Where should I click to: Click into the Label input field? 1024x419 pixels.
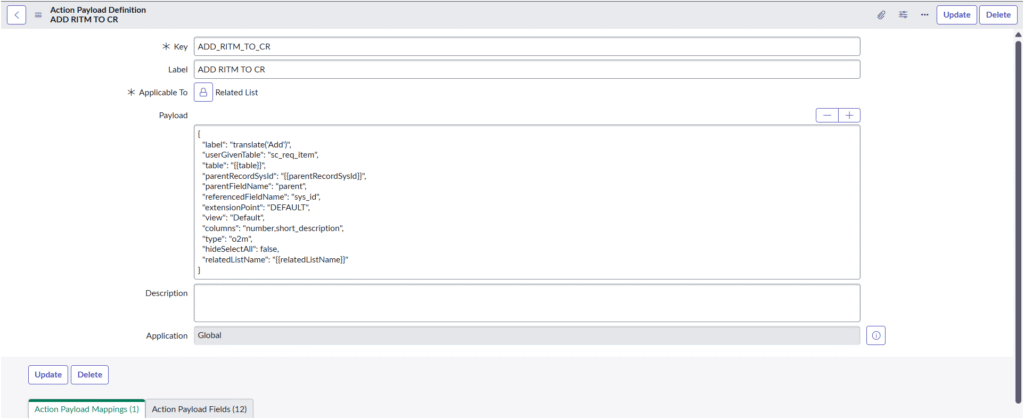click(x=526, y=69)
